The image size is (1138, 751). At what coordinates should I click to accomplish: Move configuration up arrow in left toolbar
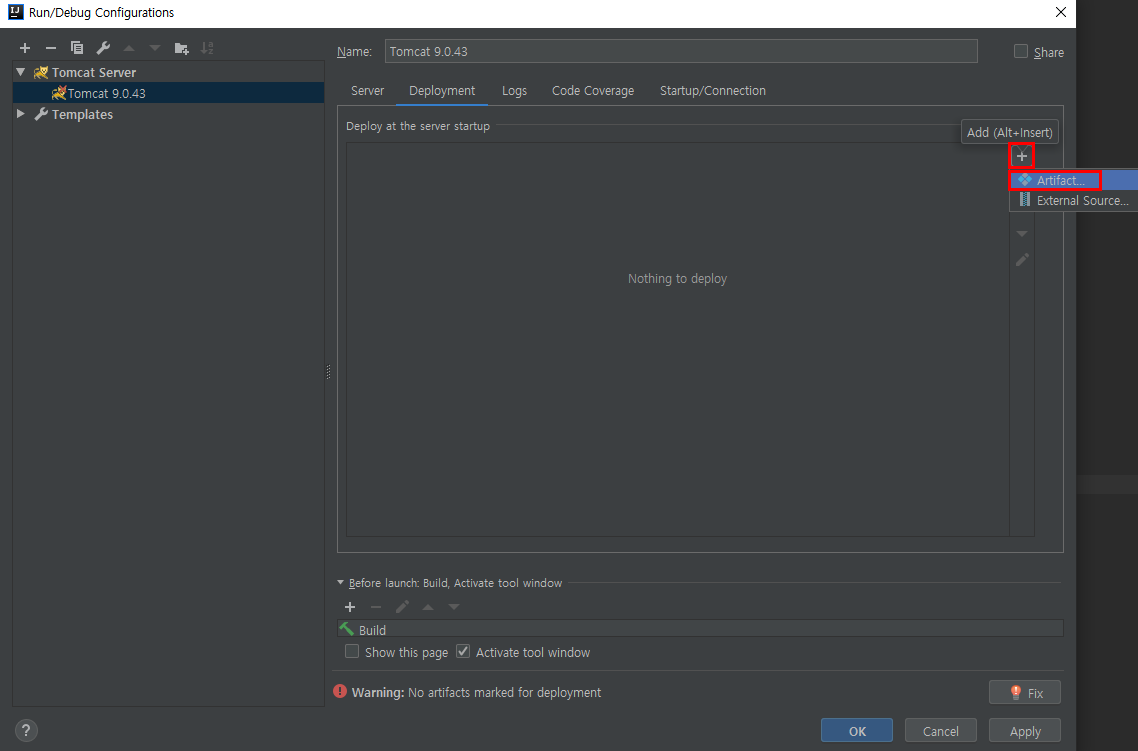[129, 48]
